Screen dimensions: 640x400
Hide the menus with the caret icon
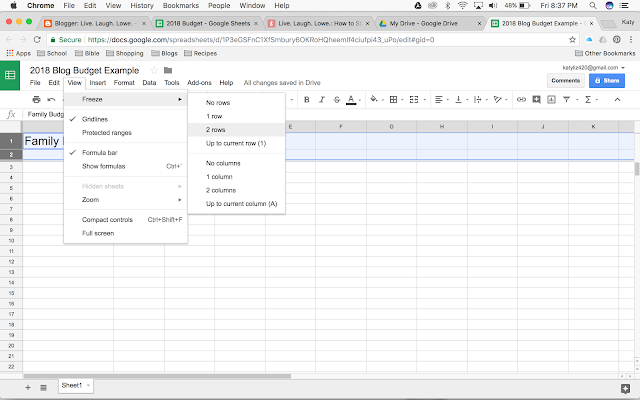[617, 99]
